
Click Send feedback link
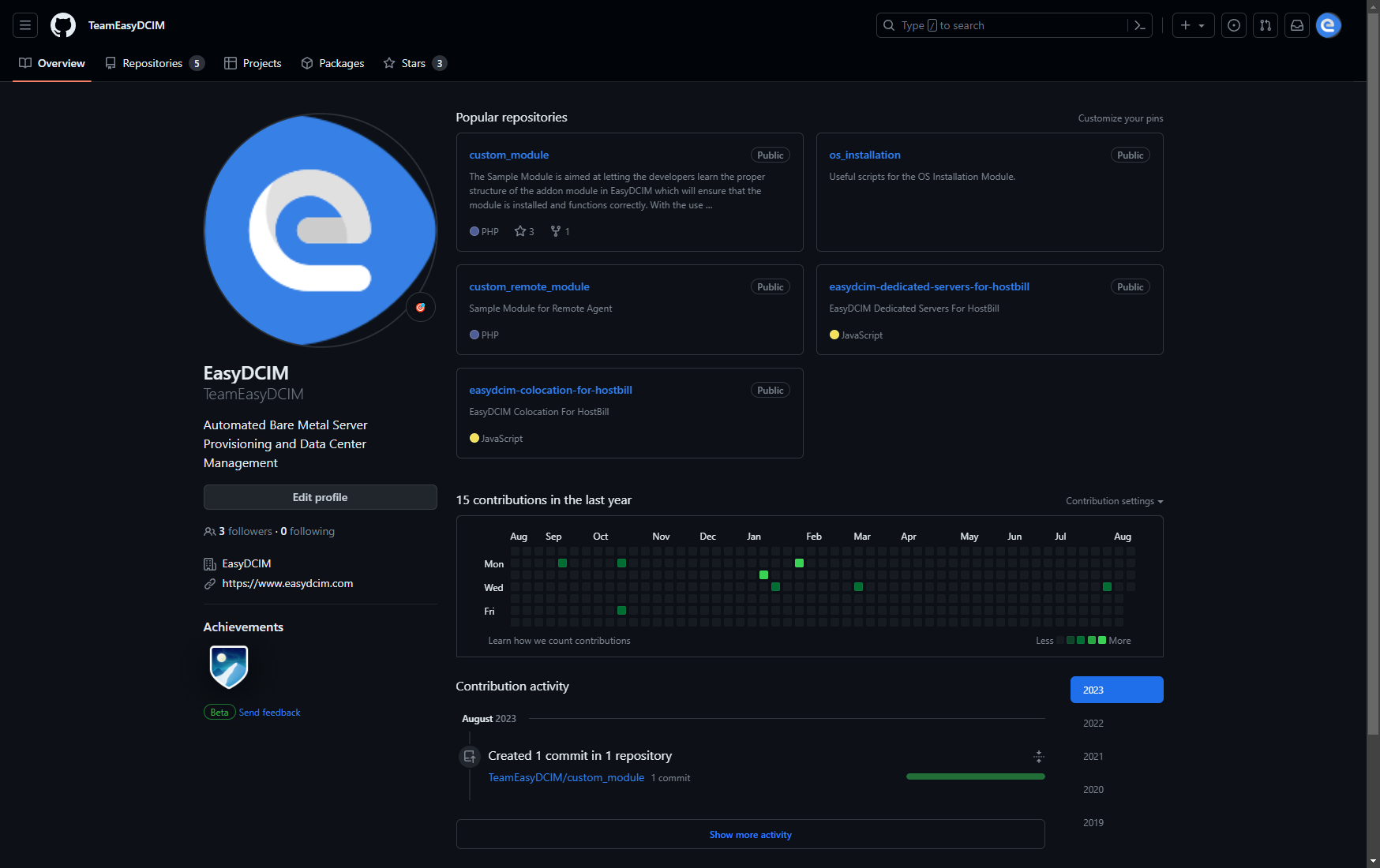tap(269, 713)
